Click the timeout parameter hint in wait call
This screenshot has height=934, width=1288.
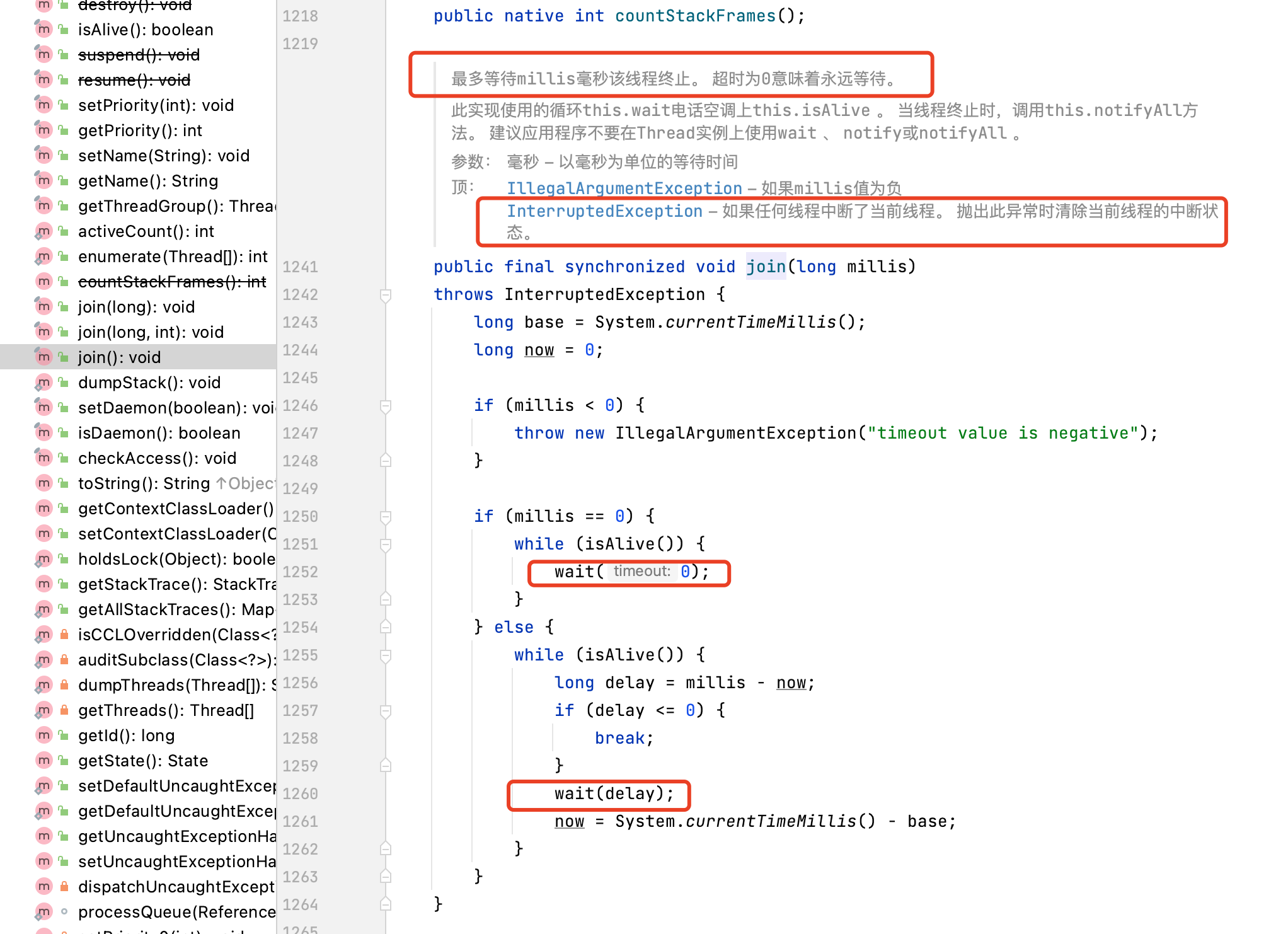tap(641, 572)
